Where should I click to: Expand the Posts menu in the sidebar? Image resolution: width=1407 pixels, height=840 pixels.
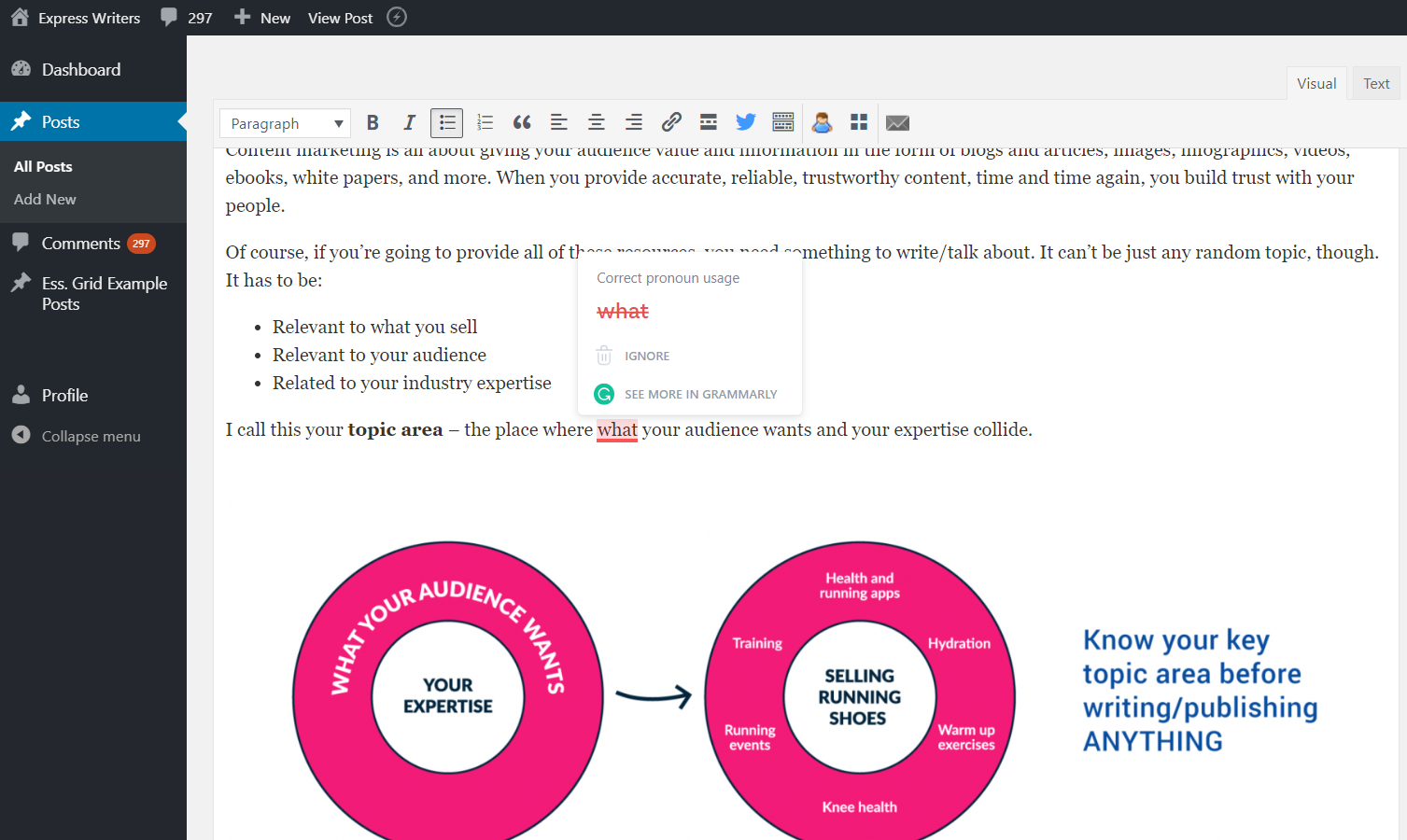tap(63, 121)
